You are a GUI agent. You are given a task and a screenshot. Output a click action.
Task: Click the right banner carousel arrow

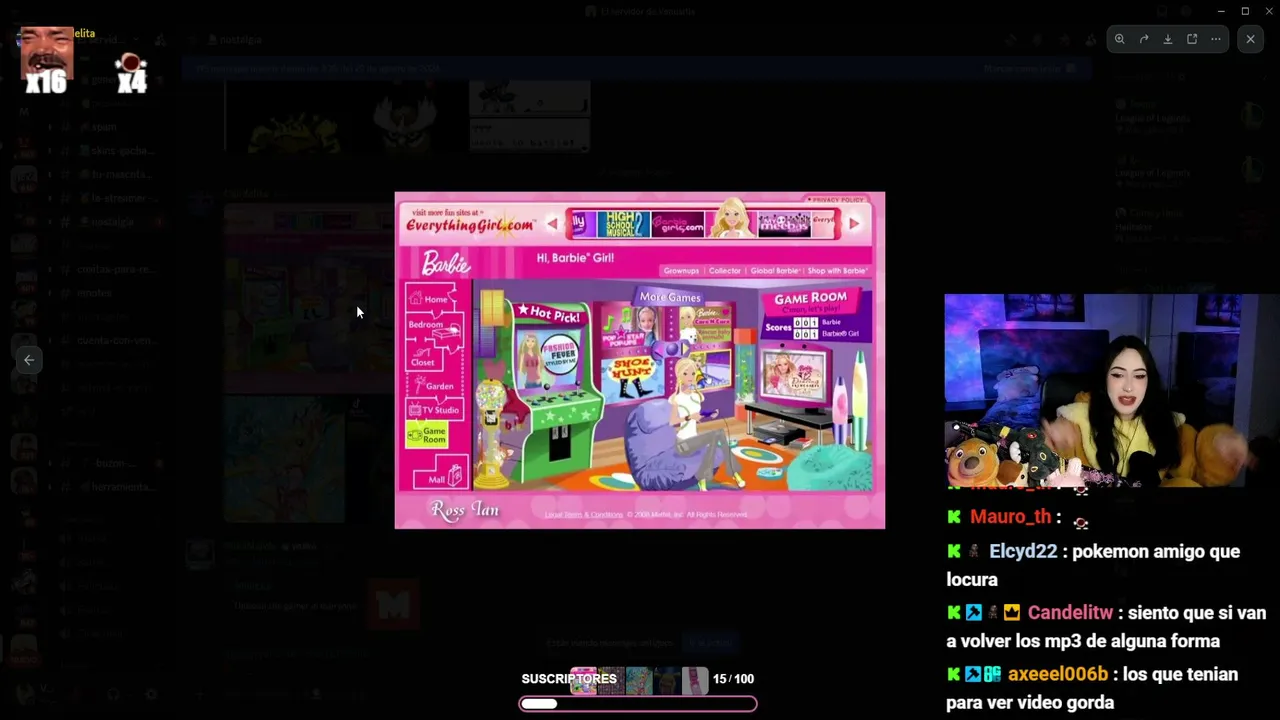(853, 224)
